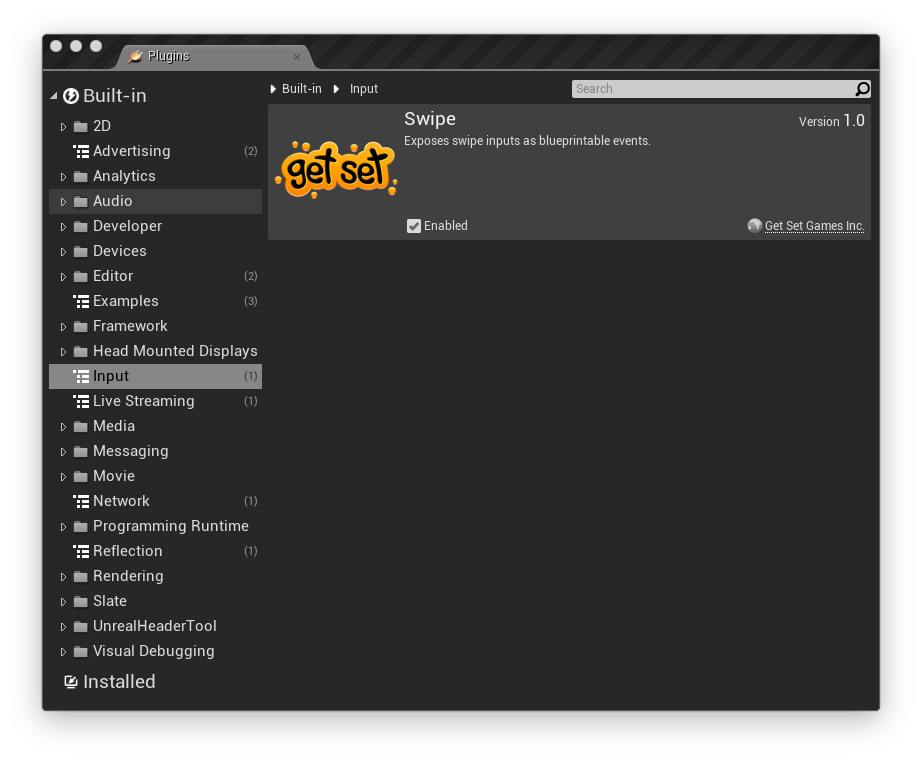Select the Rendering category label

(x=128, y=576)
